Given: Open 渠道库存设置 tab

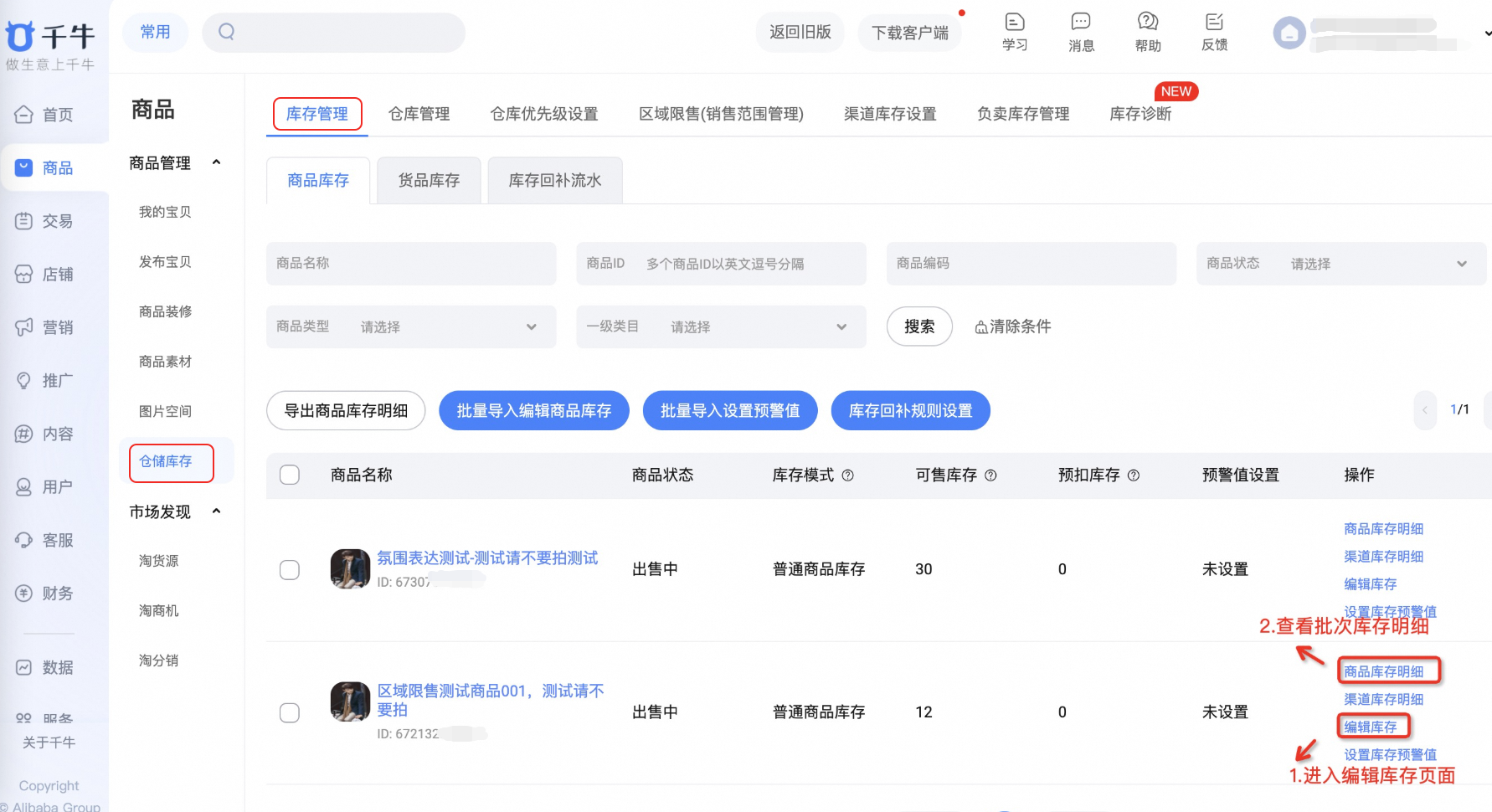Looking at the screenshot, I should pos(890,114).
